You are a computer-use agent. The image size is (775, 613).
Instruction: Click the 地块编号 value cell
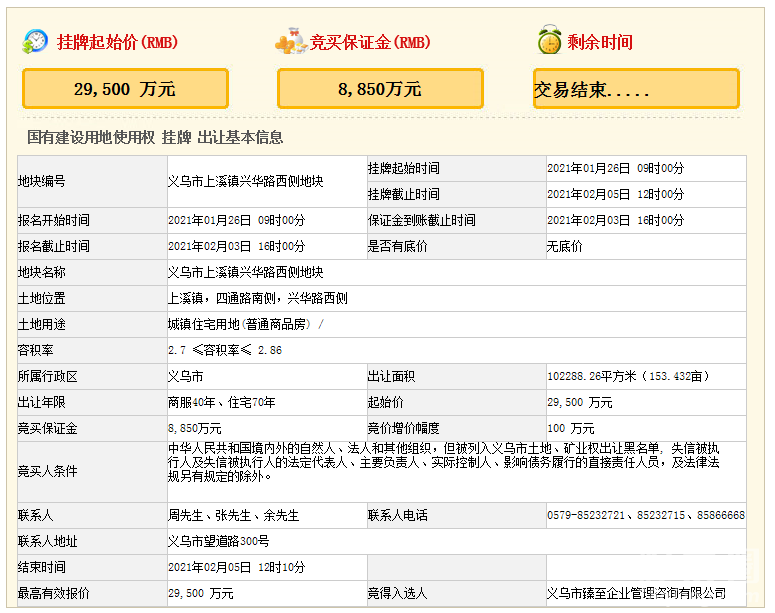[245, 182]
